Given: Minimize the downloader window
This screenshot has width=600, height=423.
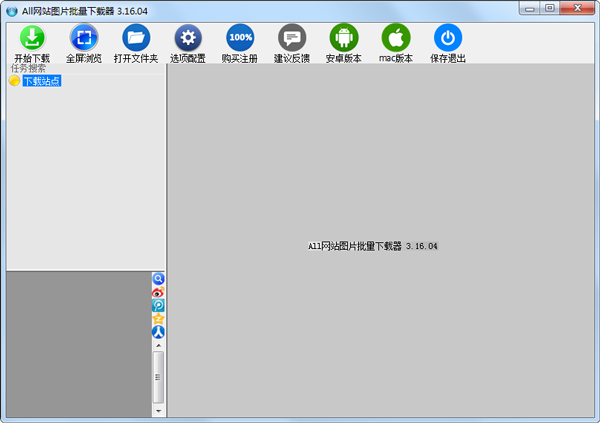Looking at the screenshot, I should coord(530,8).
